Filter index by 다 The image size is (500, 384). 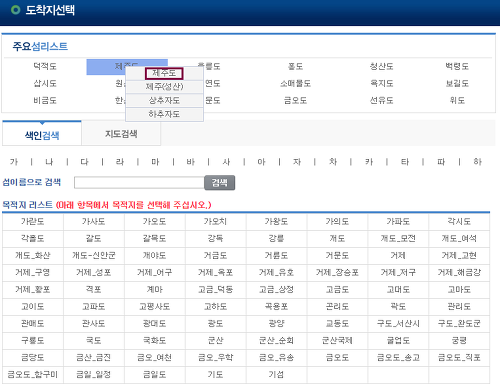pyautogui.click(x=84, y=162)
